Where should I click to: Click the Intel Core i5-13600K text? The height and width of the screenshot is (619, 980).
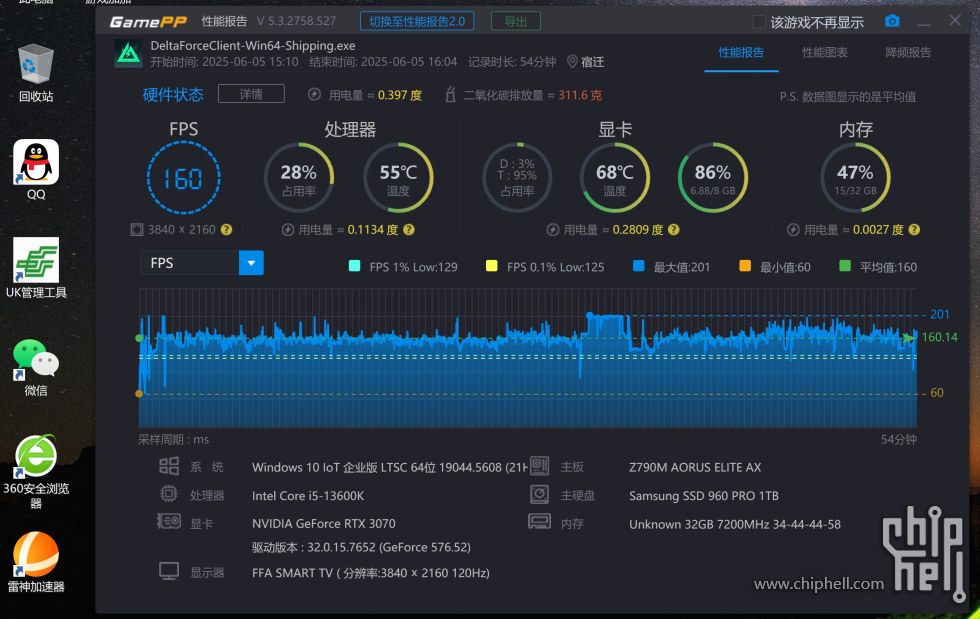tap(308, 496)
